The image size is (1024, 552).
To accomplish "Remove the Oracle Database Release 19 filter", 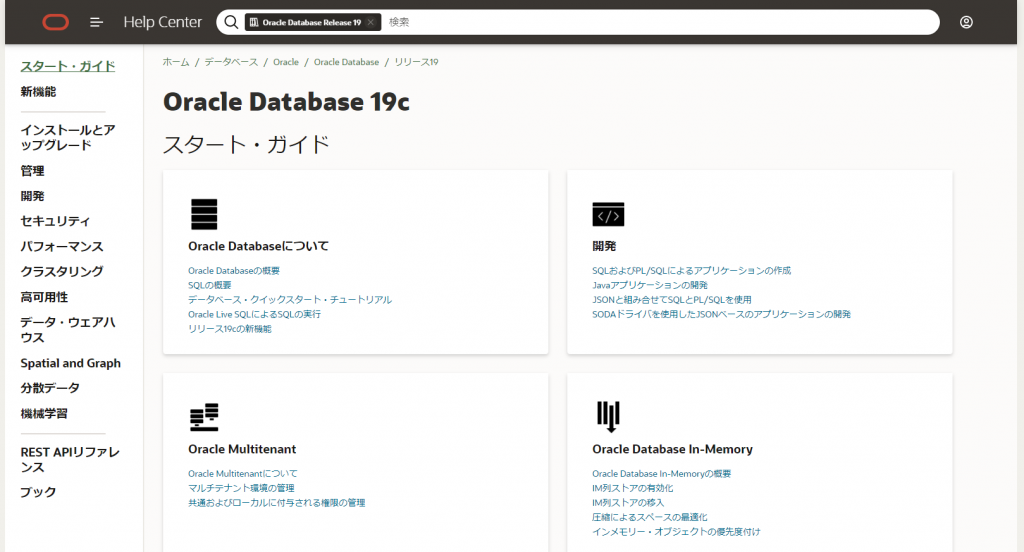I will click(x=371, y=22).
